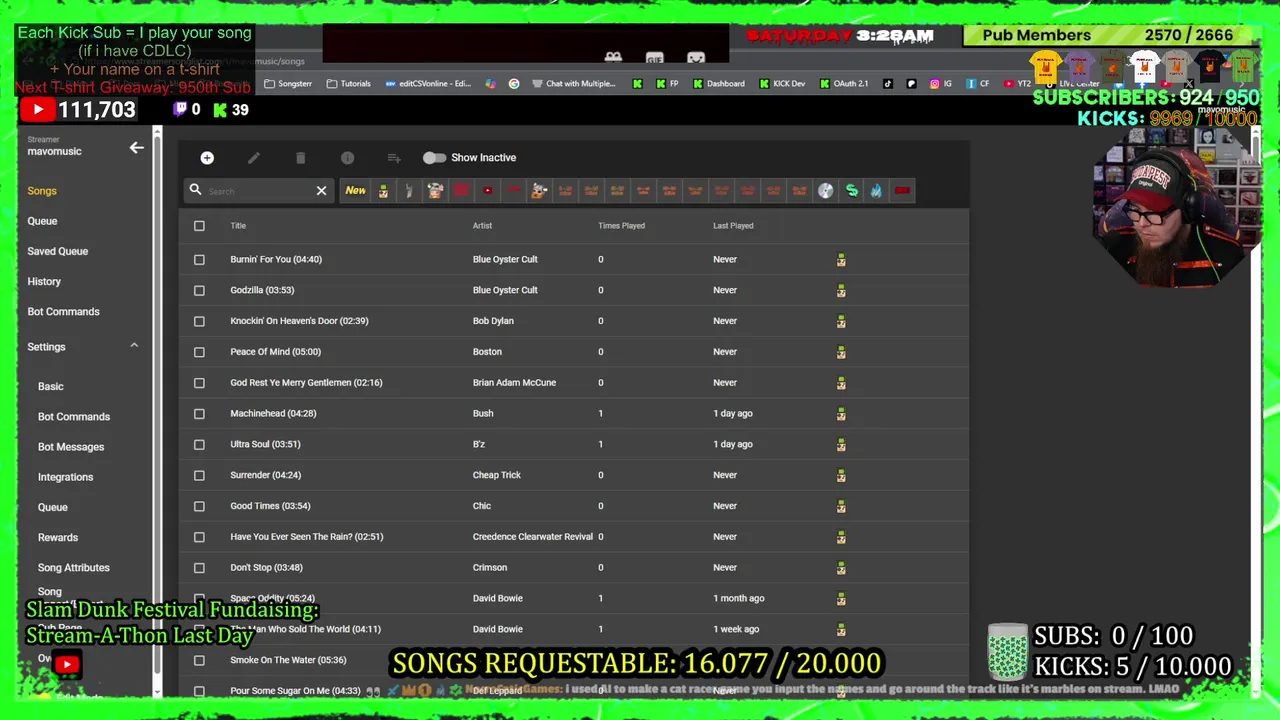Click the add-to-queue playlist icon
Viewport: 1280px width, 720px height.
tap(394, 158)
